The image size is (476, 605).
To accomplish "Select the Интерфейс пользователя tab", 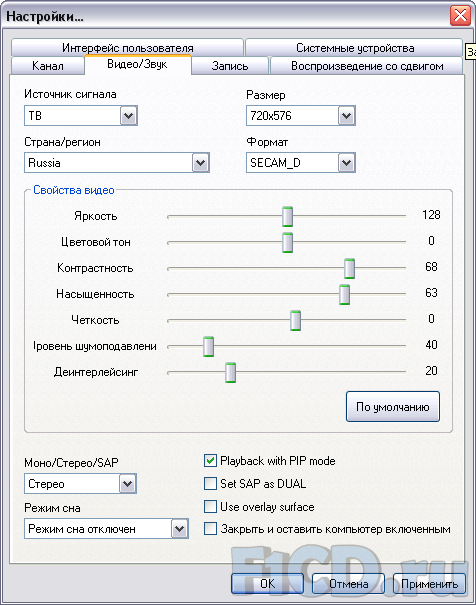I will click(x=128, y=47).
